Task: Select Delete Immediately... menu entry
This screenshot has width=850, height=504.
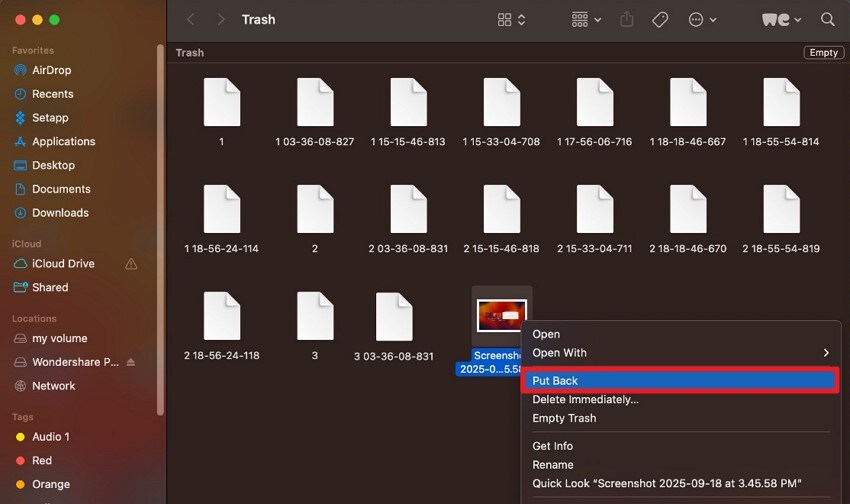Action: click(585, 399)
